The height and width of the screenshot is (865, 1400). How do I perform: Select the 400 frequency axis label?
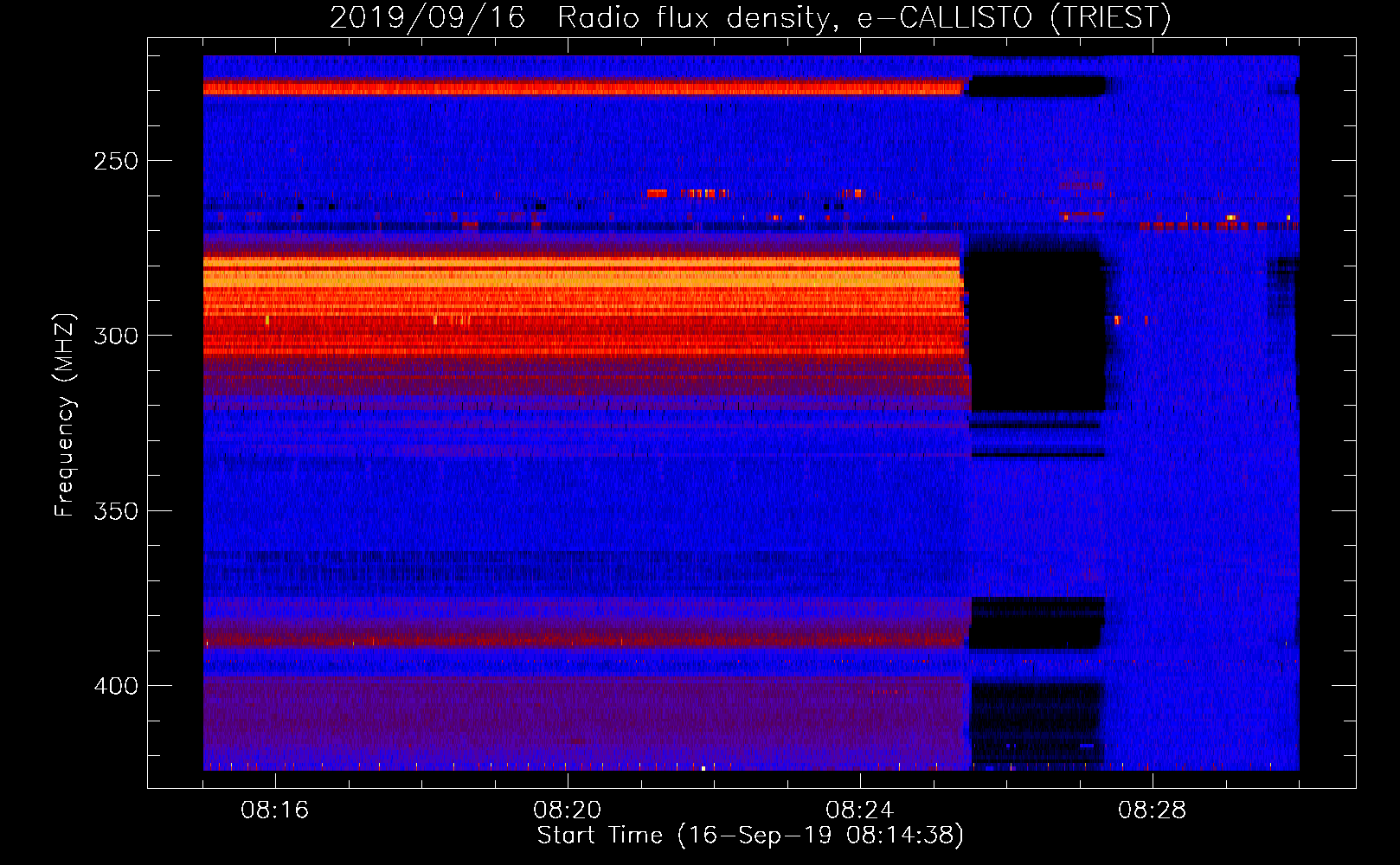[x=116, y=686]
